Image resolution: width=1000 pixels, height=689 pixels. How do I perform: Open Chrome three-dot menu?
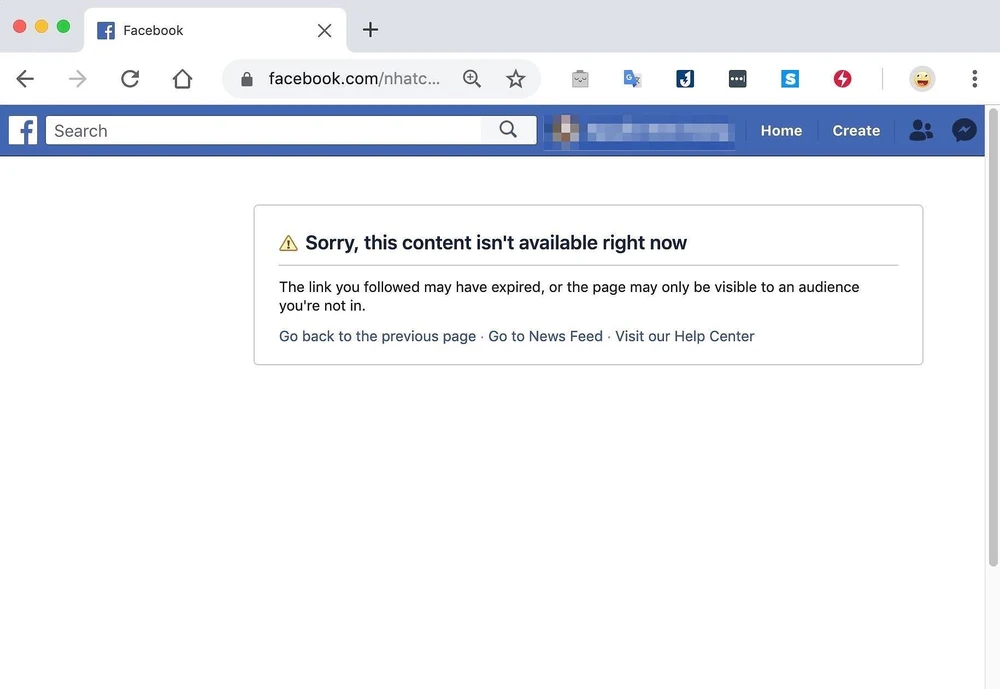tap(974, 79)
